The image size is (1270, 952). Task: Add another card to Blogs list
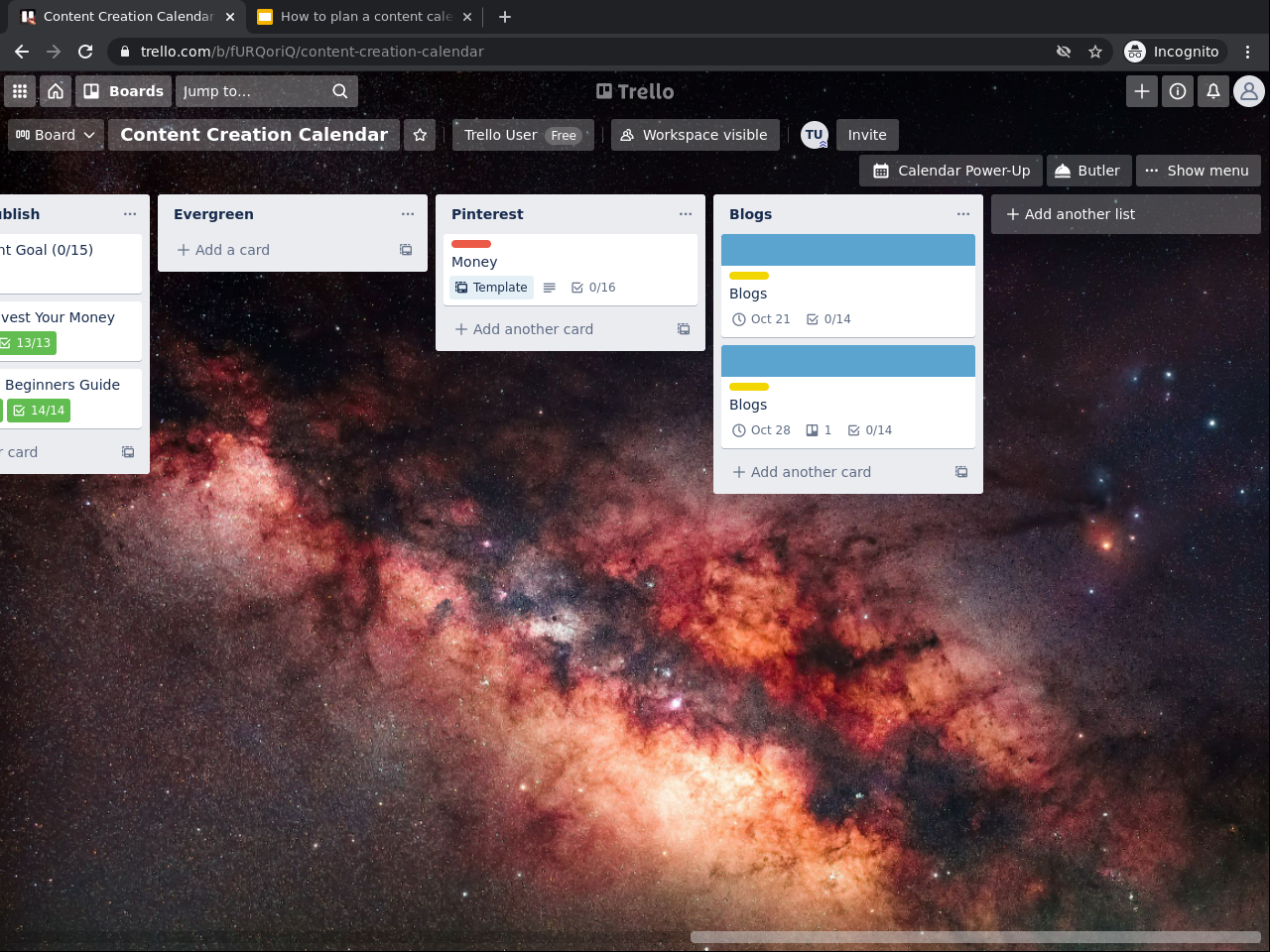[838, 472]
